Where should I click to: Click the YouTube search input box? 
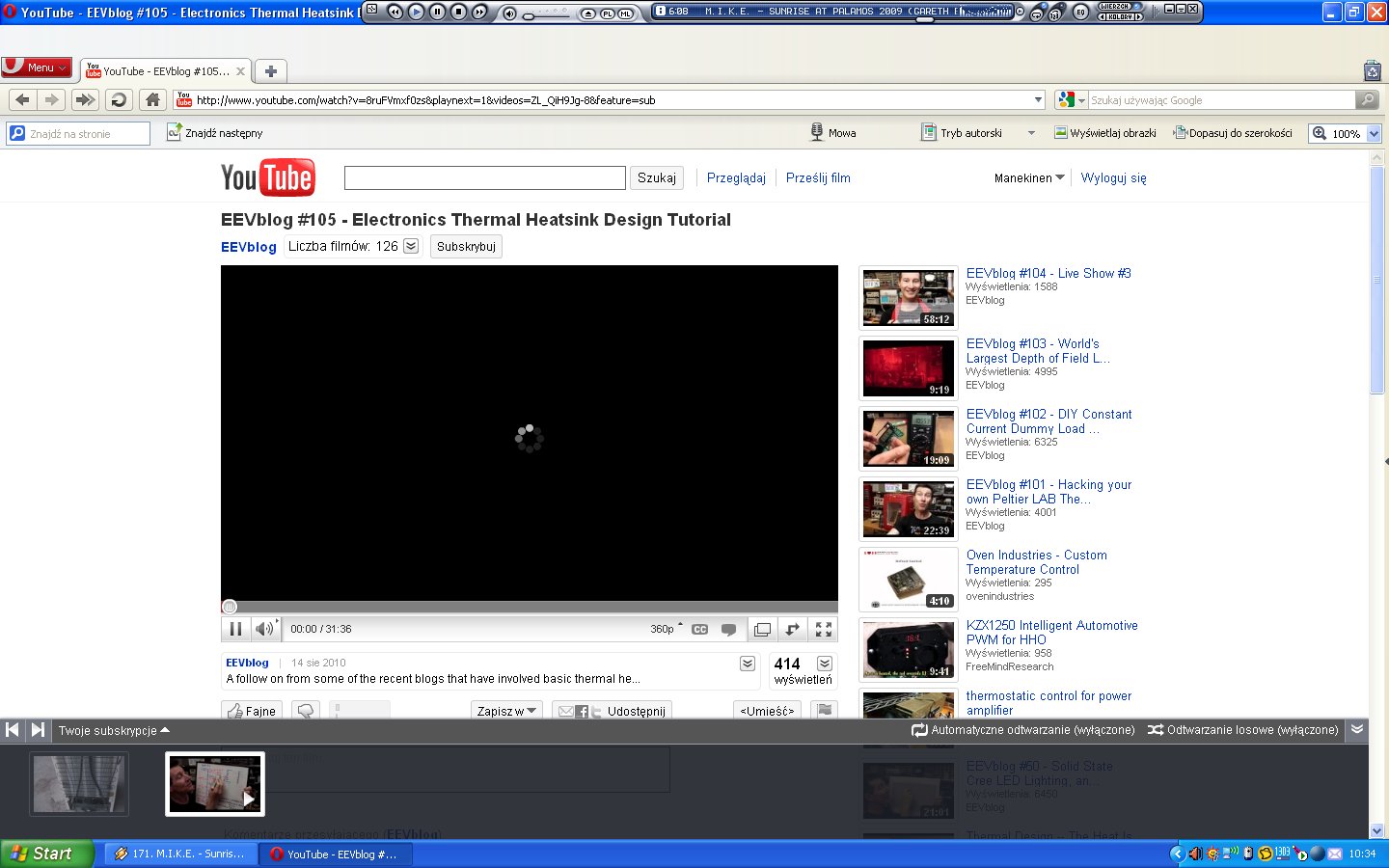pos(485,177)
